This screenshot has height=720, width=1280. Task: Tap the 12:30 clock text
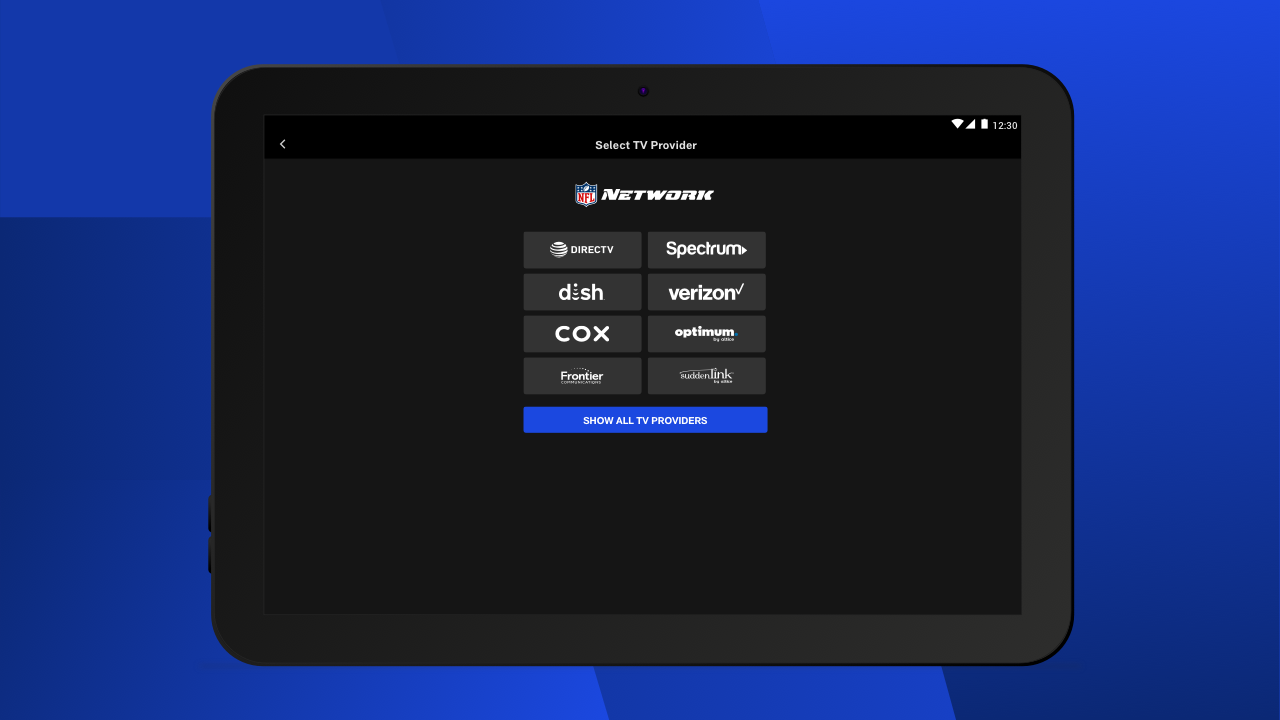tap(1005, 126)
